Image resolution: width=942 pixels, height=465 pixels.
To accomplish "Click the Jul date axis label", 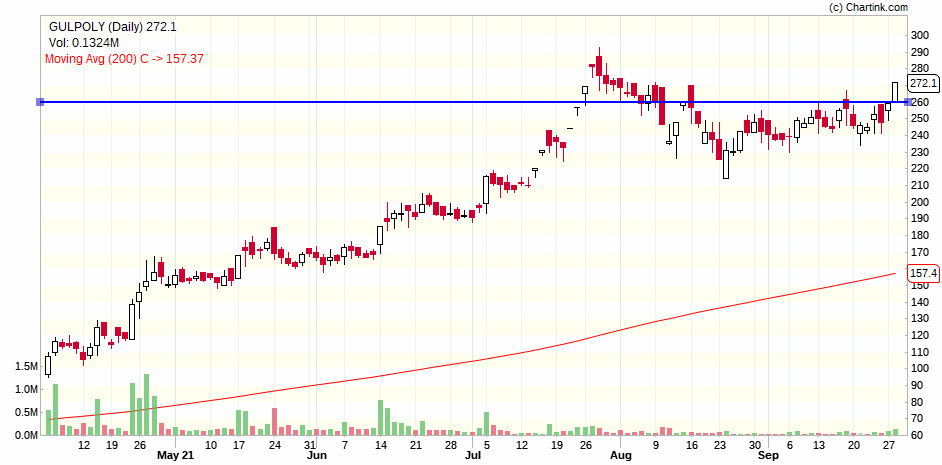I will coord(473,455).
